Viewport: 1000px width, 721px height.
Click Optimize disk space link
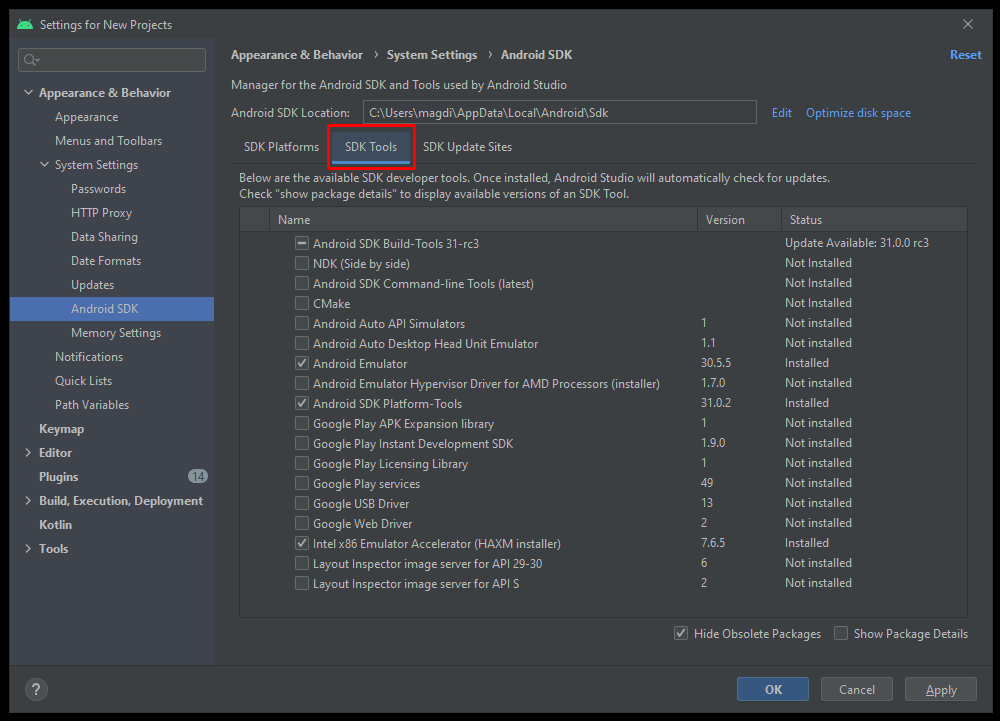tap(858, 113)
